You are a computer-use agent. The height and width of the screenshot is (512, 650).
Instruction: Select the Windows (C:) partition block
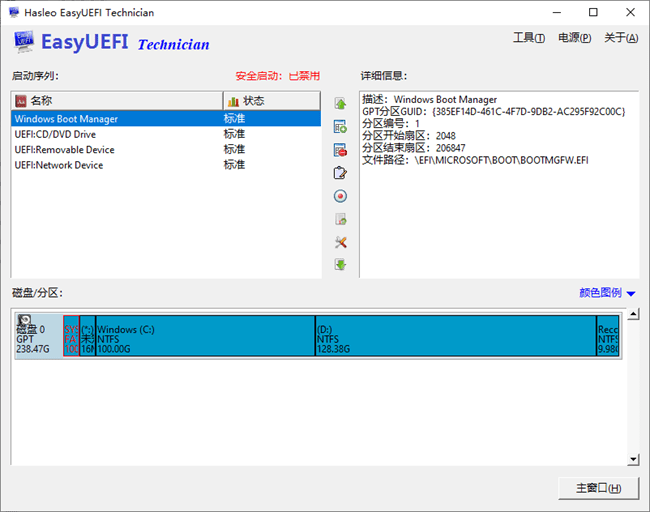coord(204,339)
